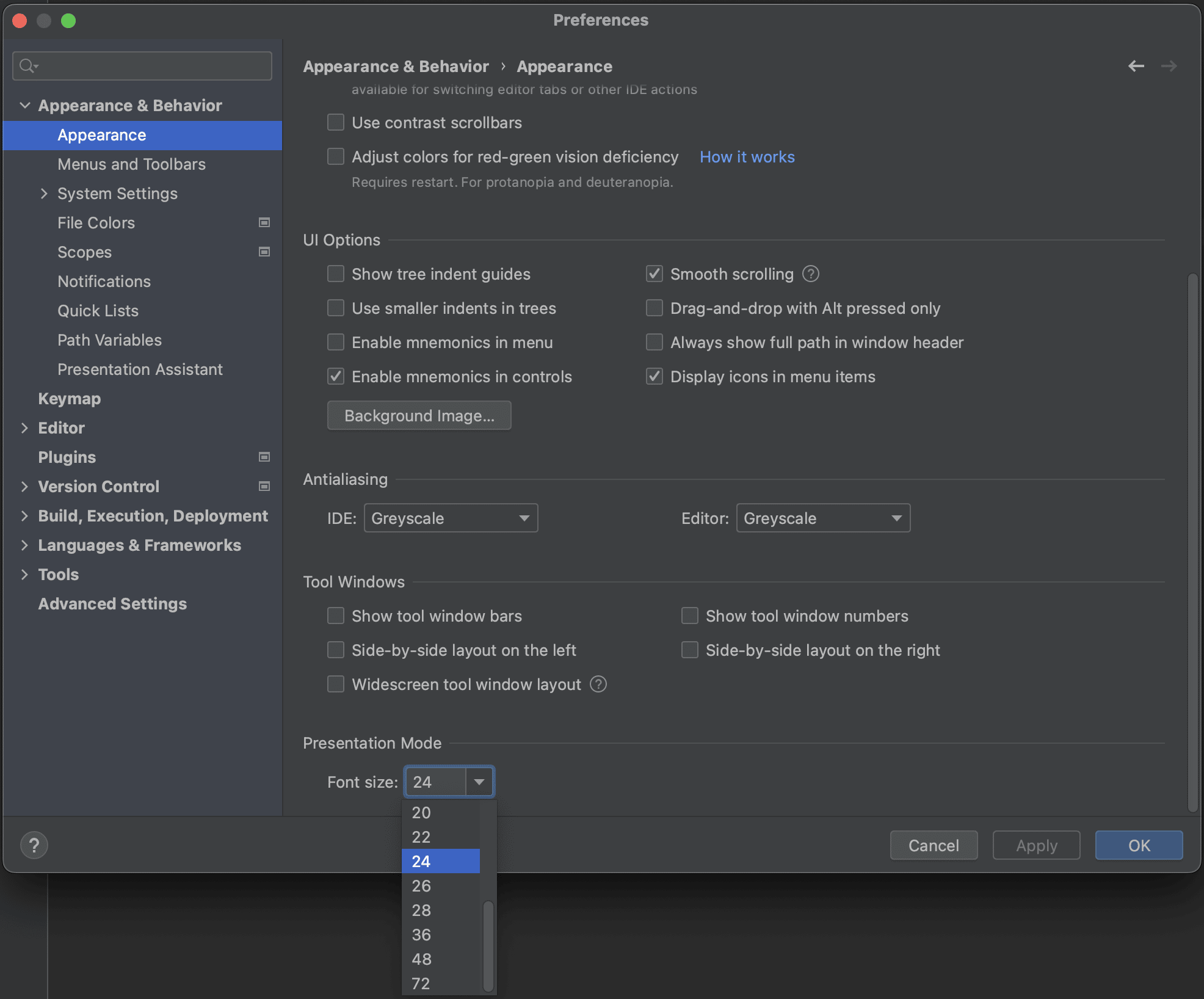Click the help question mark icon bottom left
This screenshot has height=999, width=1204.
coord(34,845)
